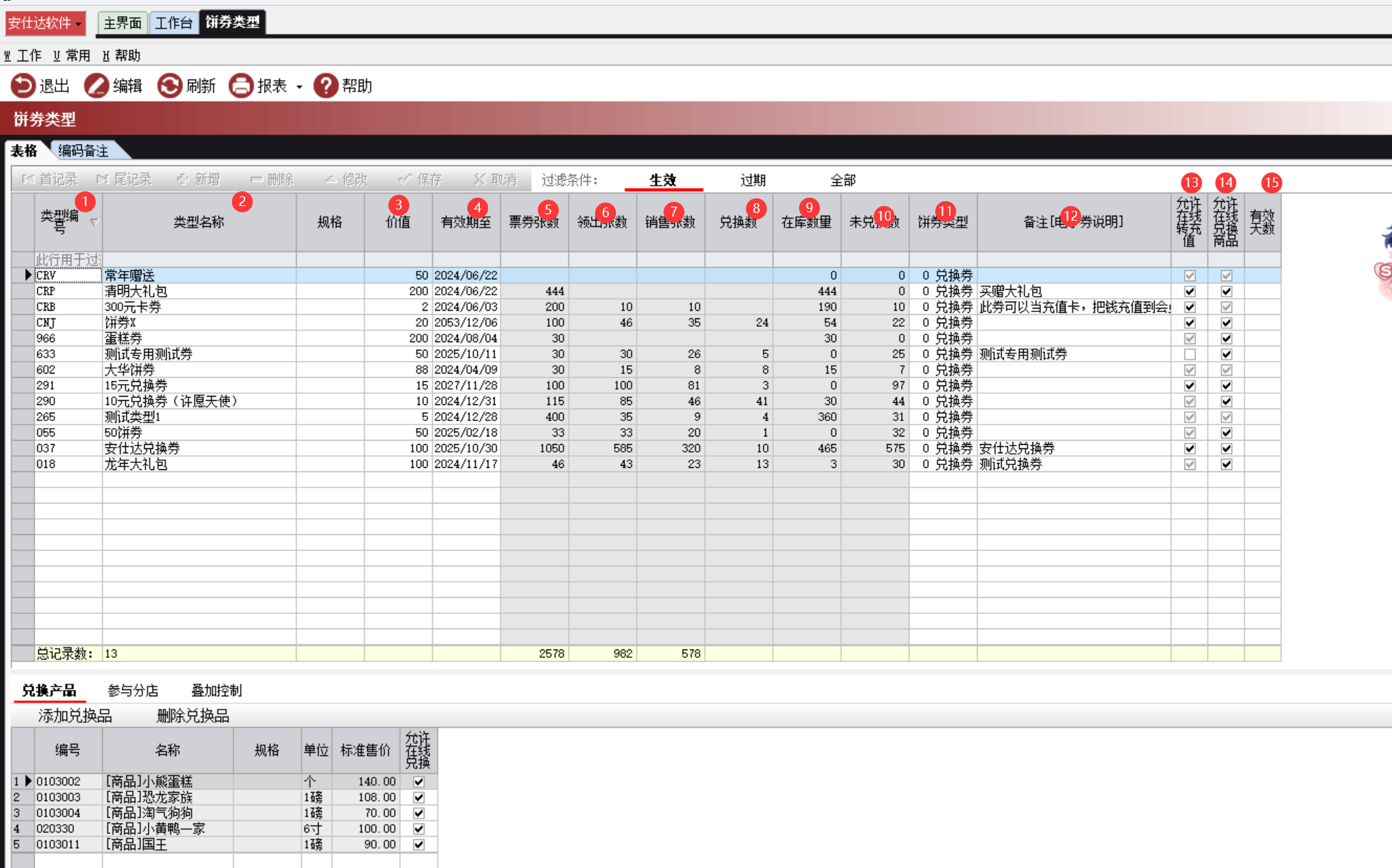Open the 类型编号 column filter arrow
Viewport: 1392px width, 868px height.
coord(94,222)
